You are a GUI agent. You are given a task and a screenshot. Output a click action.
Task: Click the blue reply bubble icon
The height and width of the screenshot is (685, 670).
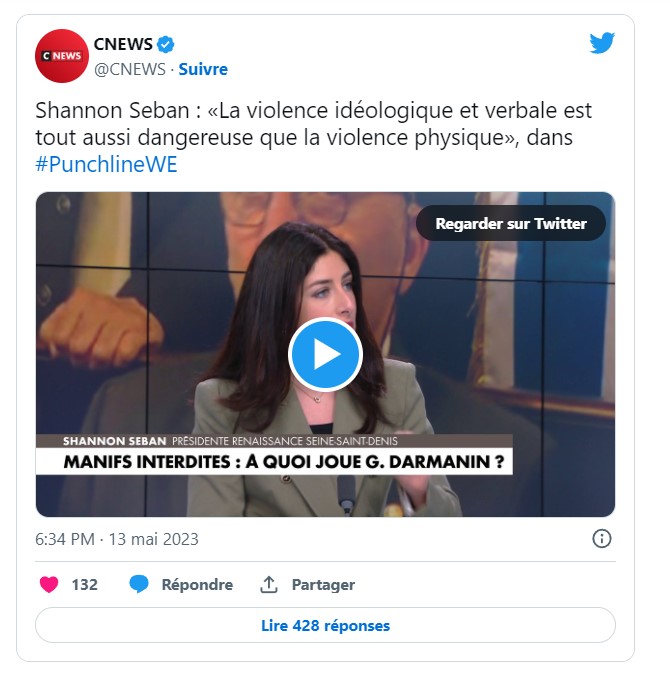point(139,585)
